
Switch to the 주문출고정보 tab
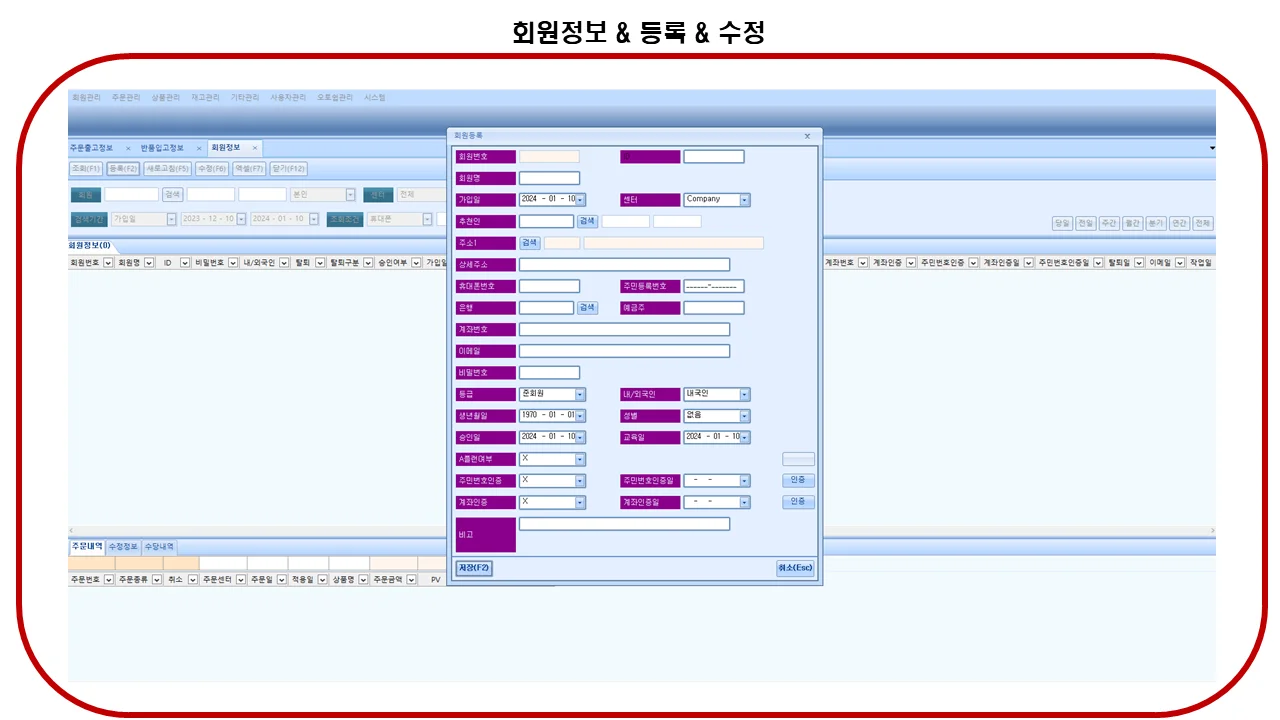click(x=91, y=148)
